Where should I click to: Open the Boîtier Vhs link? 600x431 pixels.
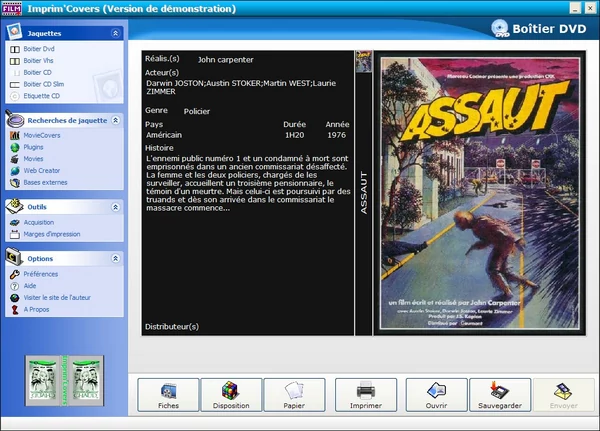pos(38,61)
